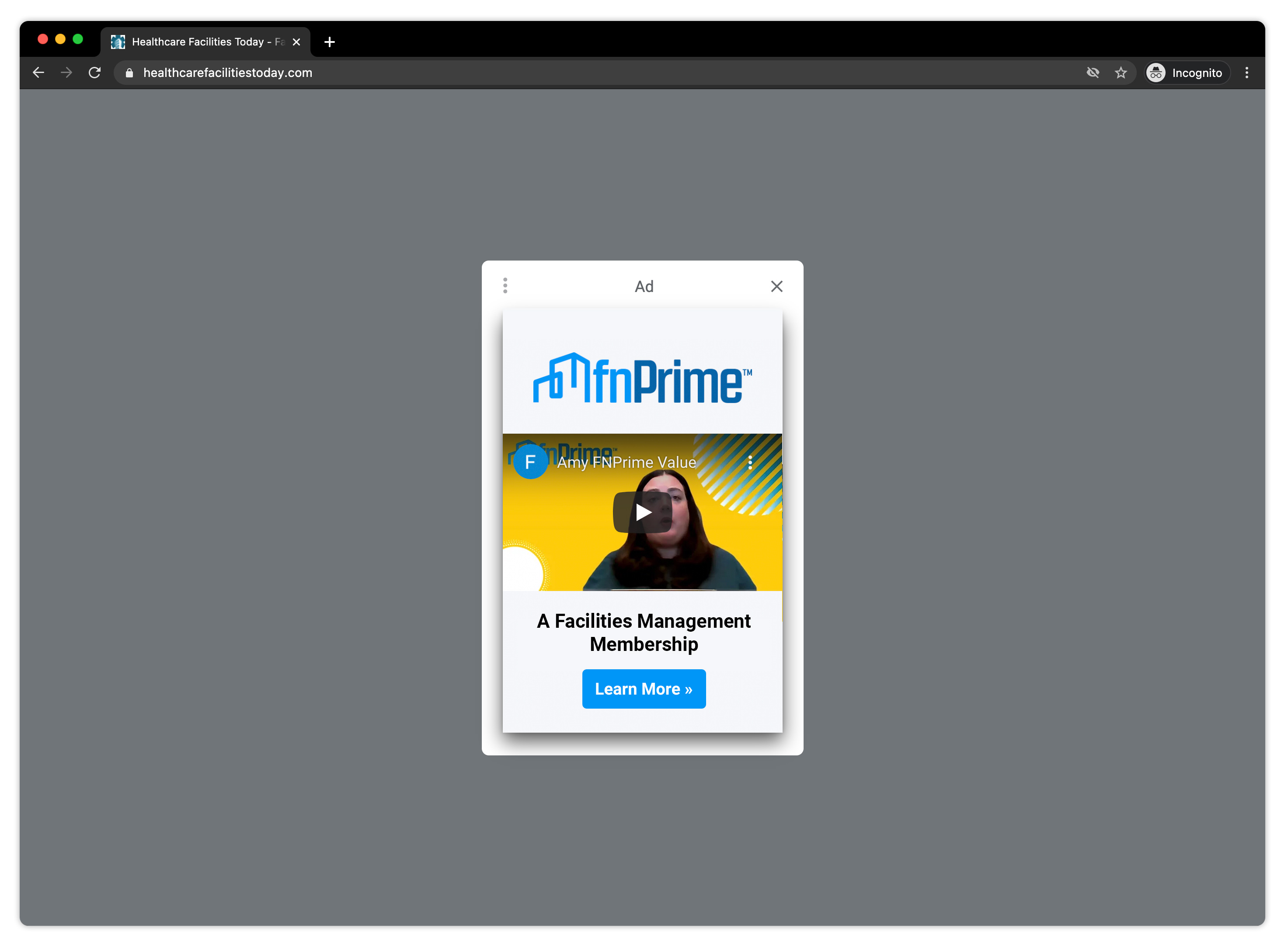Image resolution: width=1288 pixels, height=946 pixels.
Task: Click the Amy FNPrime Value video title
Action: [627, 463]
